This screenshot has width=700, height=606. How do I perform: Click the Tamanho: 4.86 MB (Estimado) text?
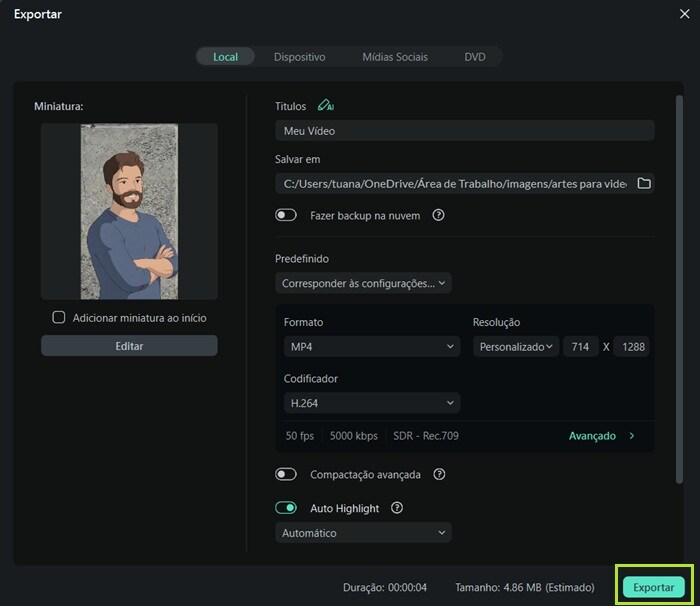[525, 587]
